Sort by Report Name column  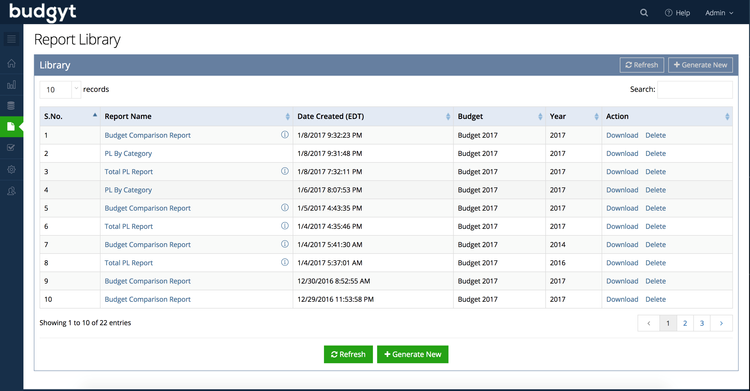click(197, 116)
